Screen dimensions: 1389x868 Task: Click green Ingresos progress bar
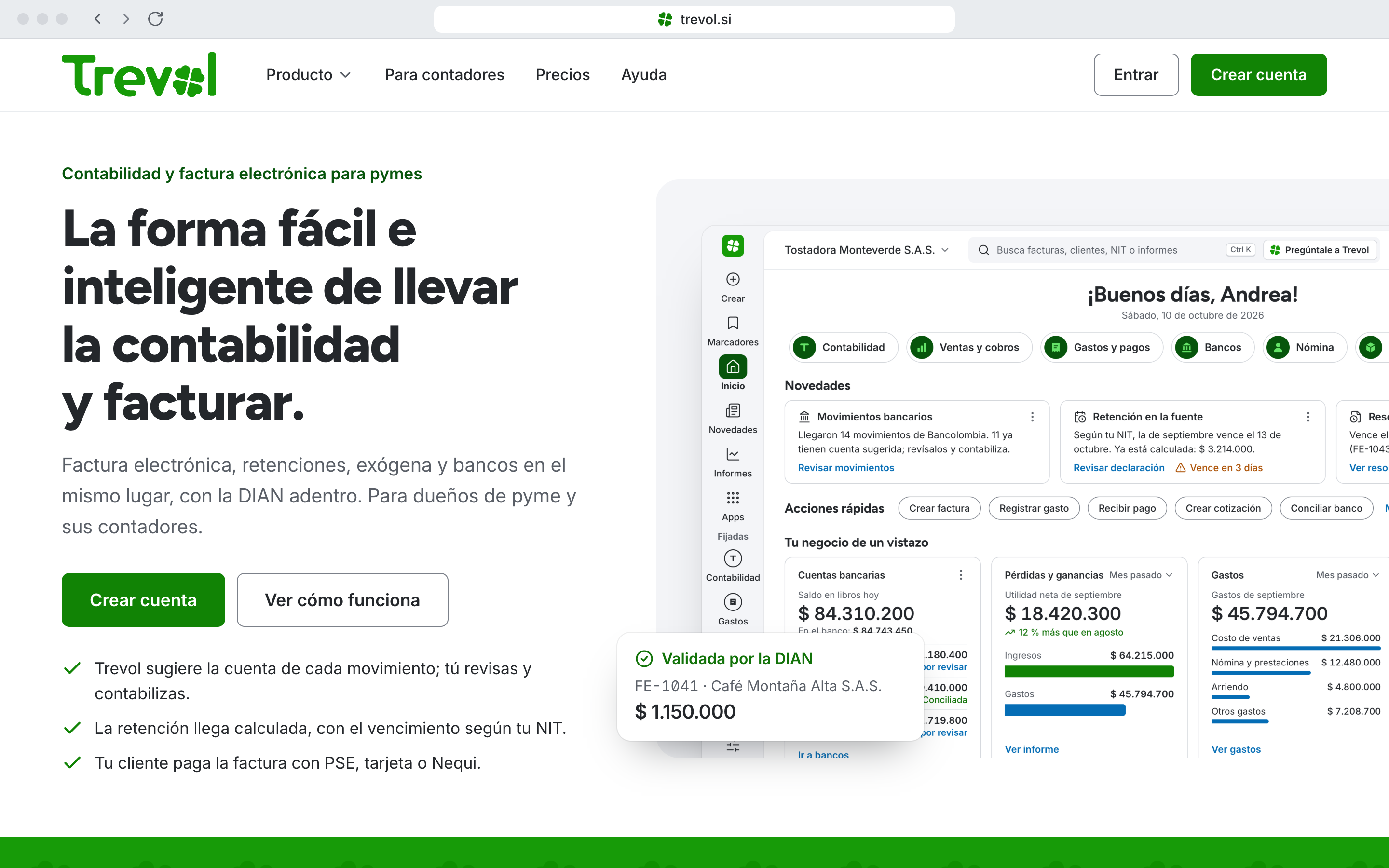click(1089, 671)
